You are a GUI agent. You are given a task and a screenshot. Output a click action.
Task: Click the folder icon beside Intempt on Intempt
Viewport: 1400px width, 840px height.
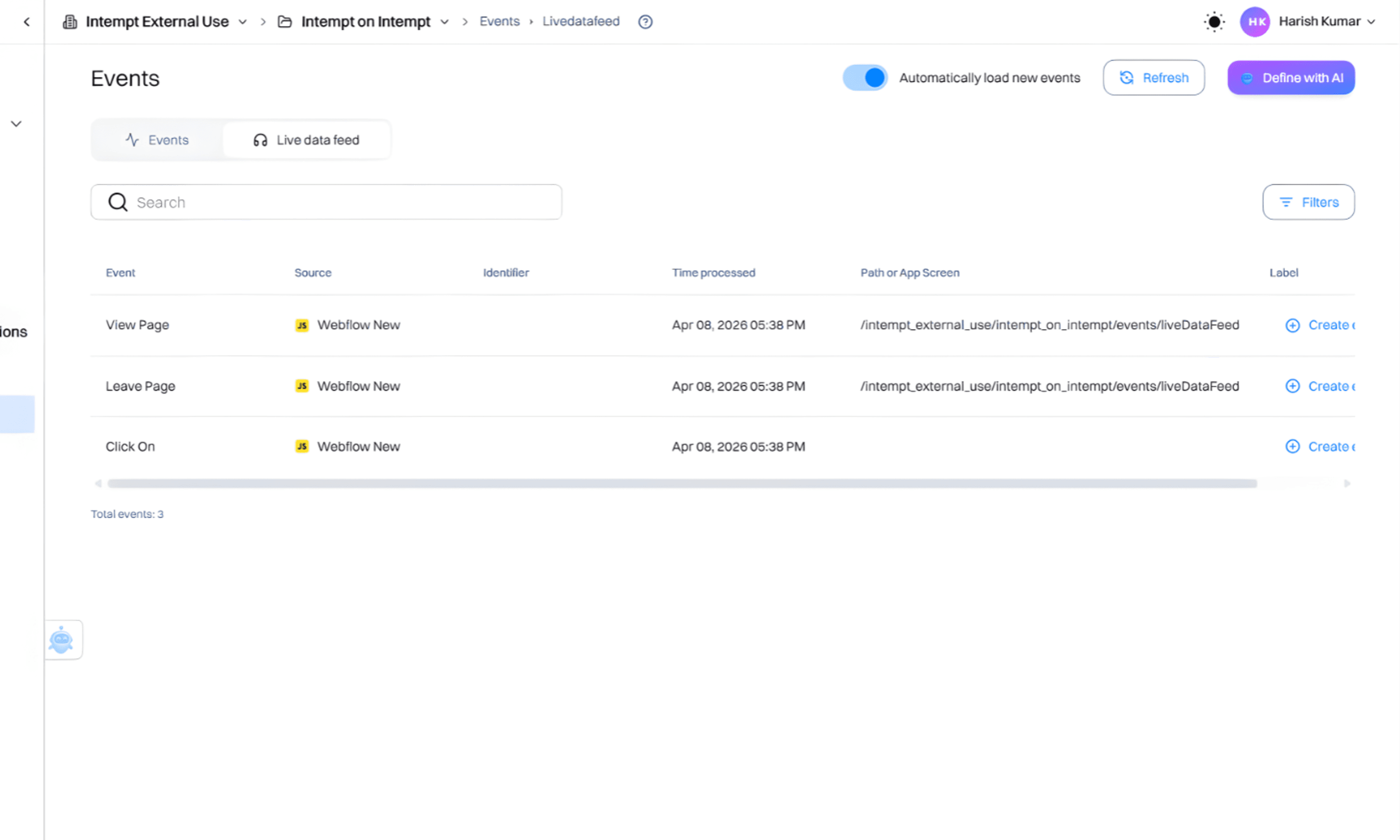[285, 21]
